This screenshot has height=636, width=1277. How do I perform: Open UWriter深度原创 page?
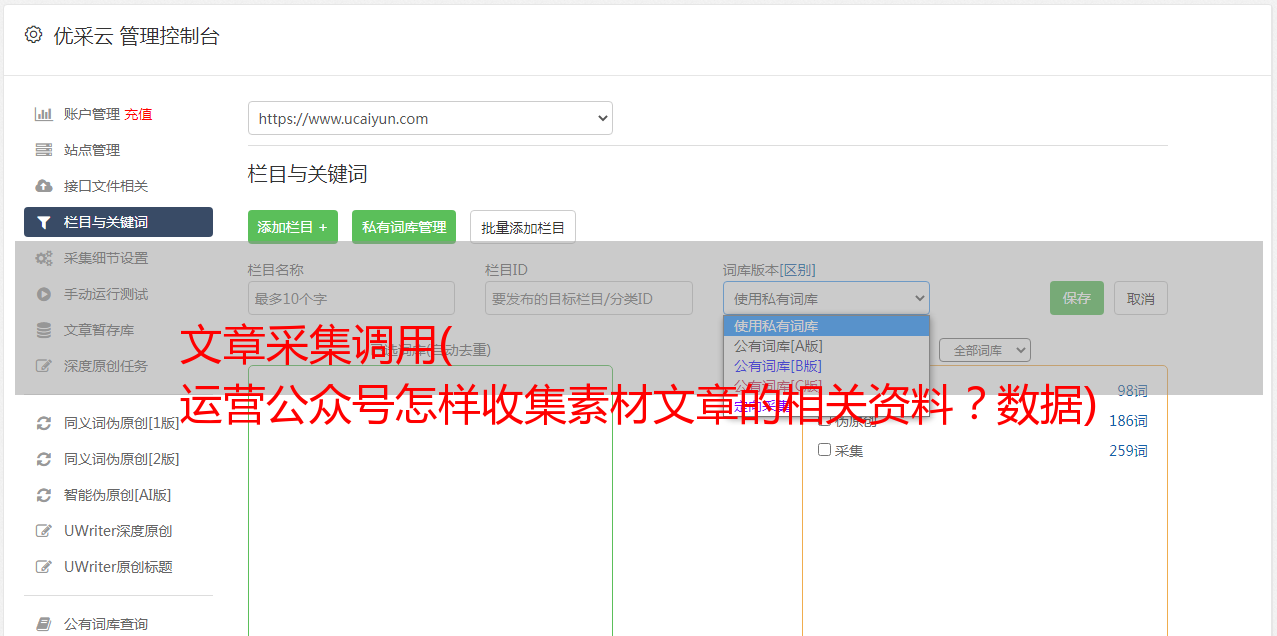tap(118, 531)
